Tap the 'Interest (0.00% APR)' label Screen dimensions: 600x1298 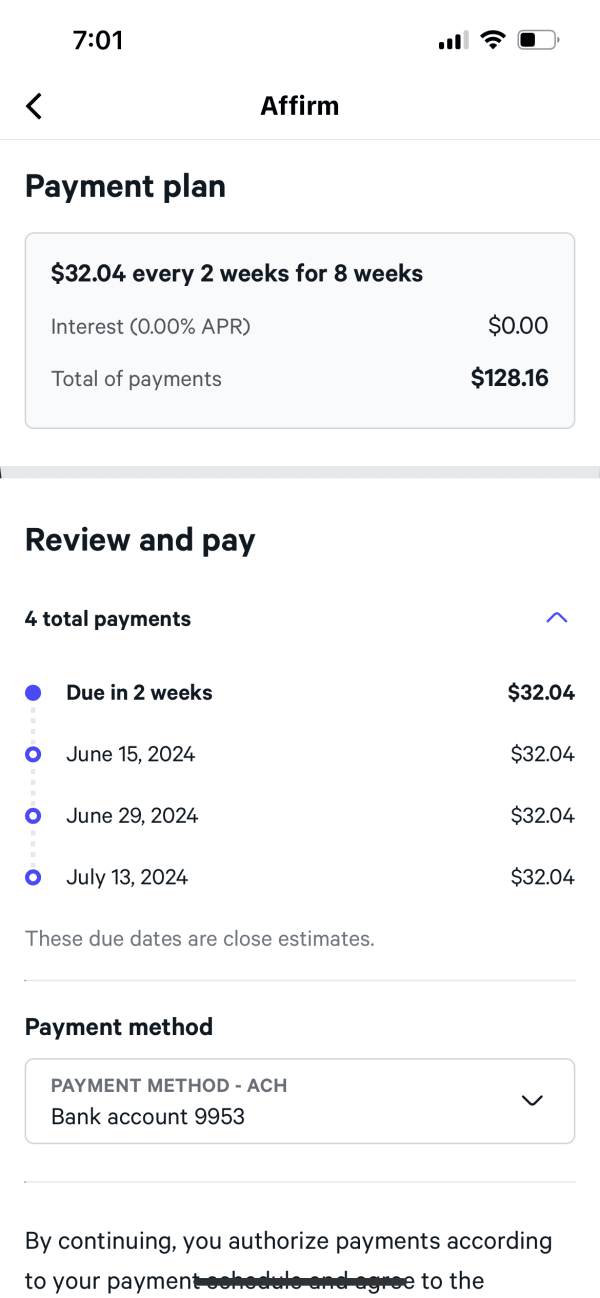click(x=151, y=327)
